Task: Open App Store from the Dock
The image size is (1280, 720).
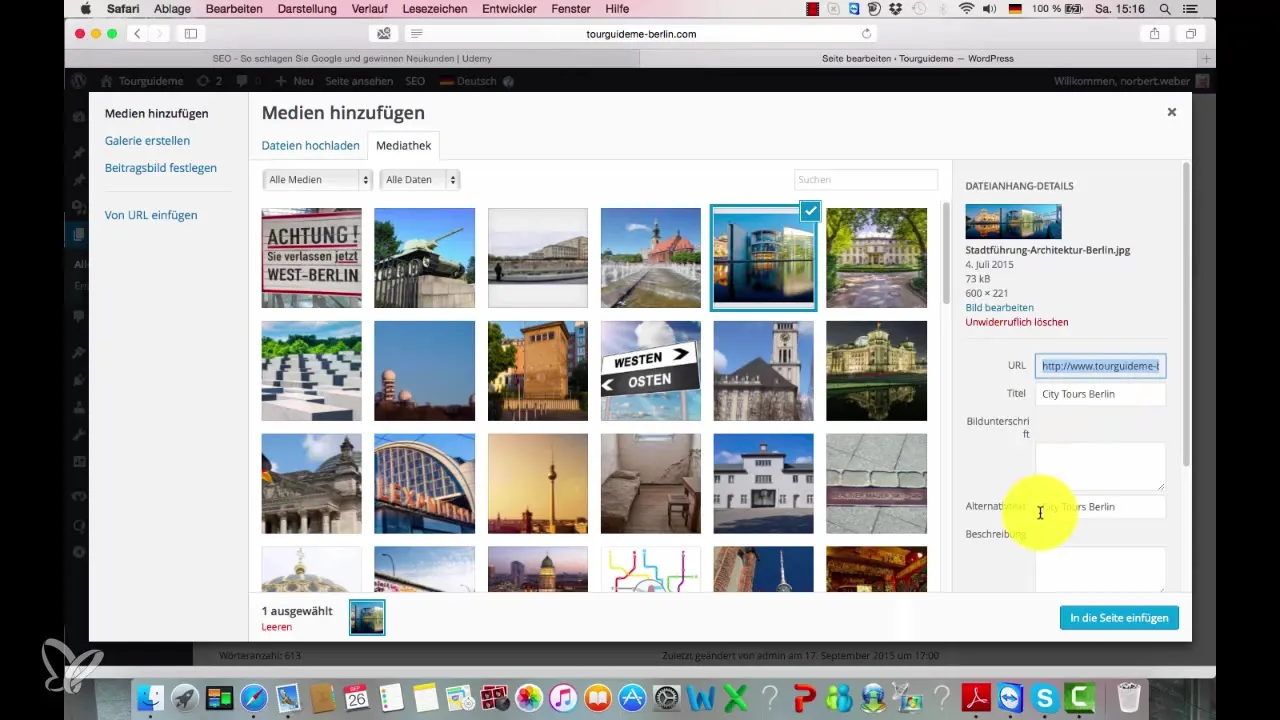Action: coord(632,697)
